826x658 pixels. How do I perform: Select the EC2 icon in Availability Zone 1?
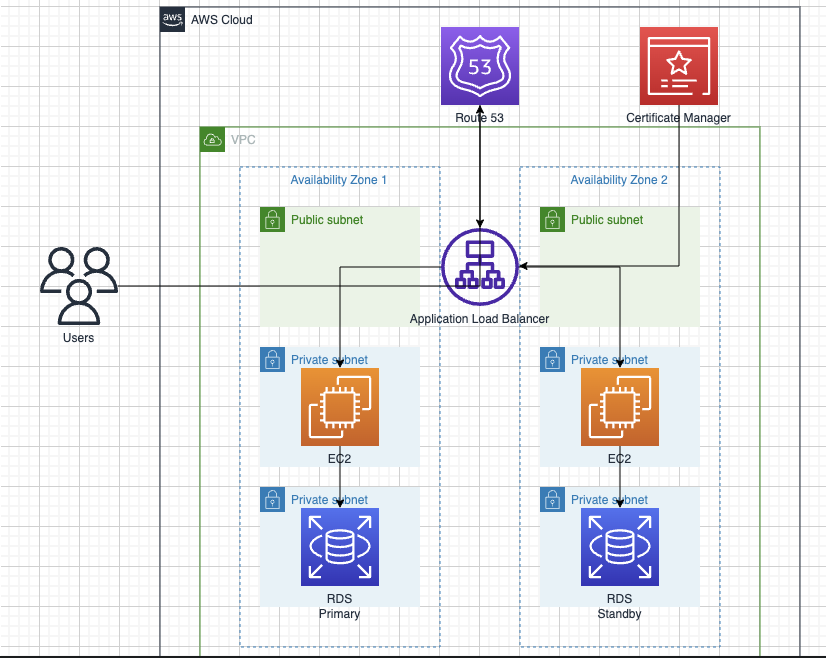340,407
